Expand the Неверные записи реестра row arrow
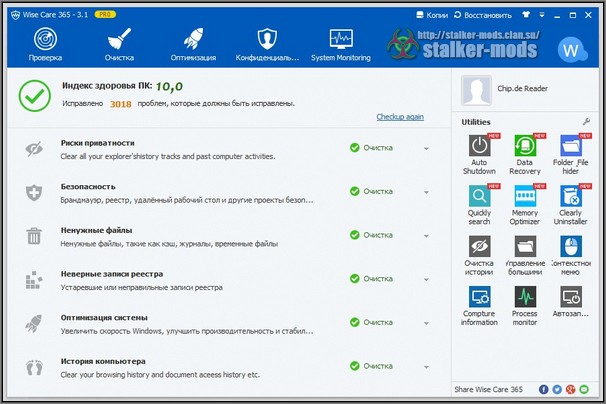The width and height of the screenshot is (606, 404). click(426, 280)
